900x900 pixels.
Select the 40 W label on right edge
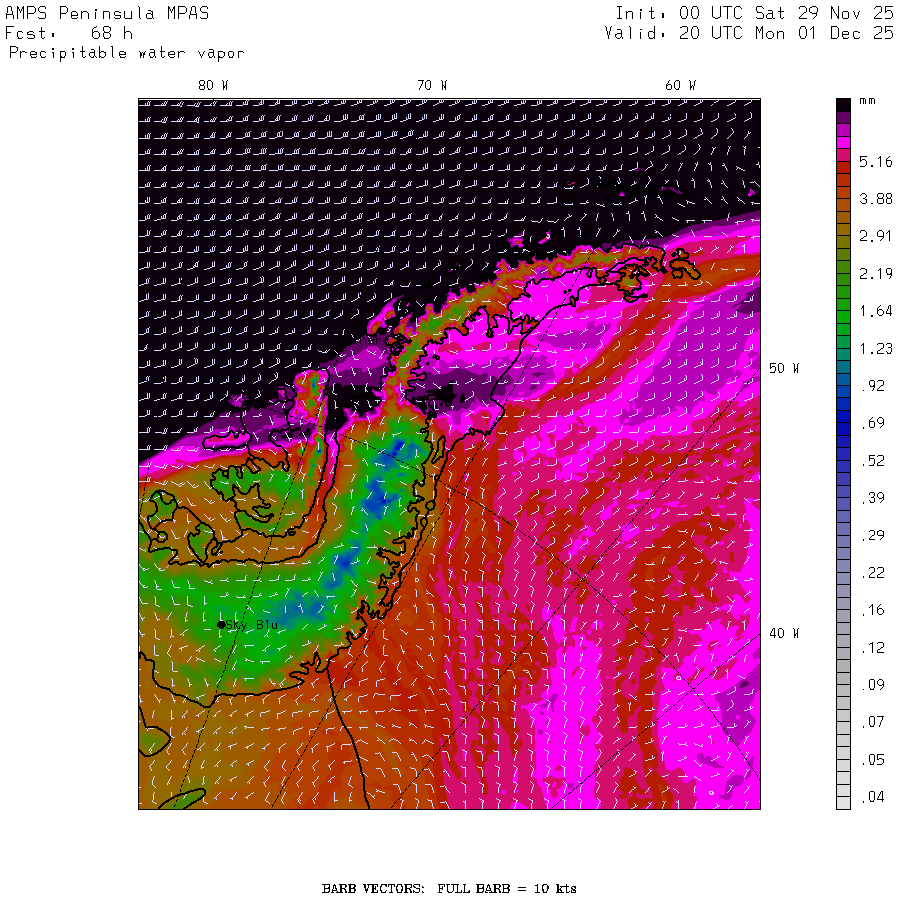tap(783, 633)
